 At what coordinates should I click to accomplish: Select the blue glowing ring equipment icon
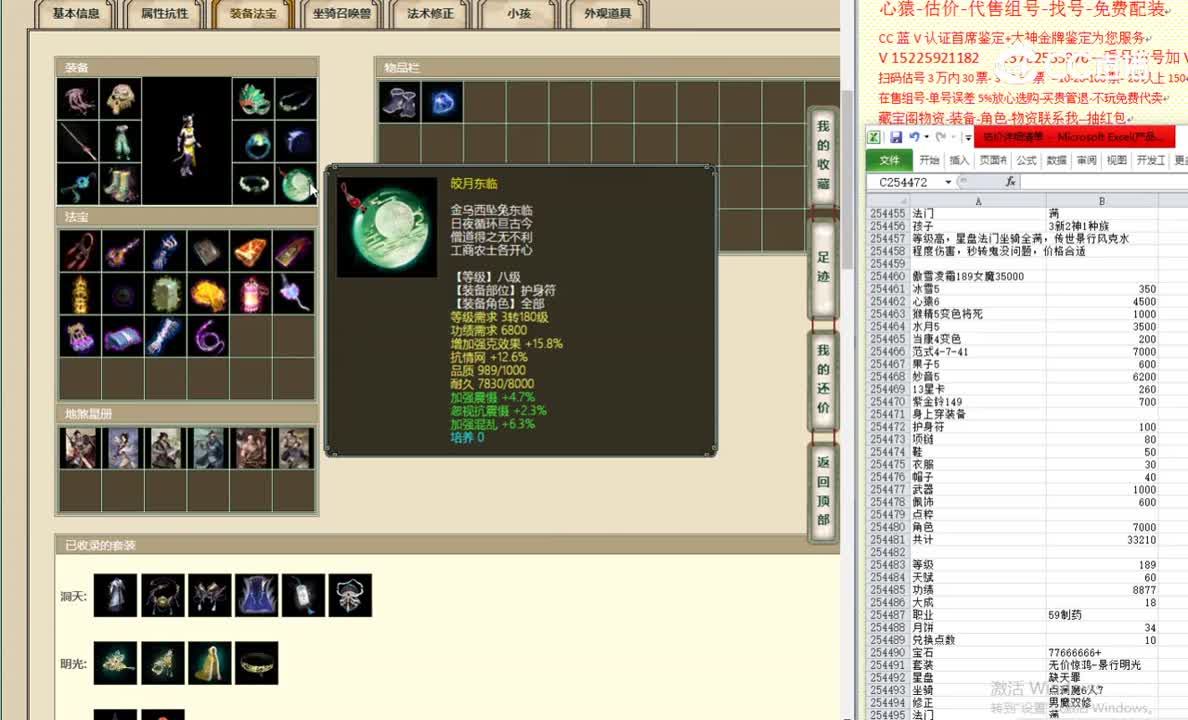tap(253, 142)
